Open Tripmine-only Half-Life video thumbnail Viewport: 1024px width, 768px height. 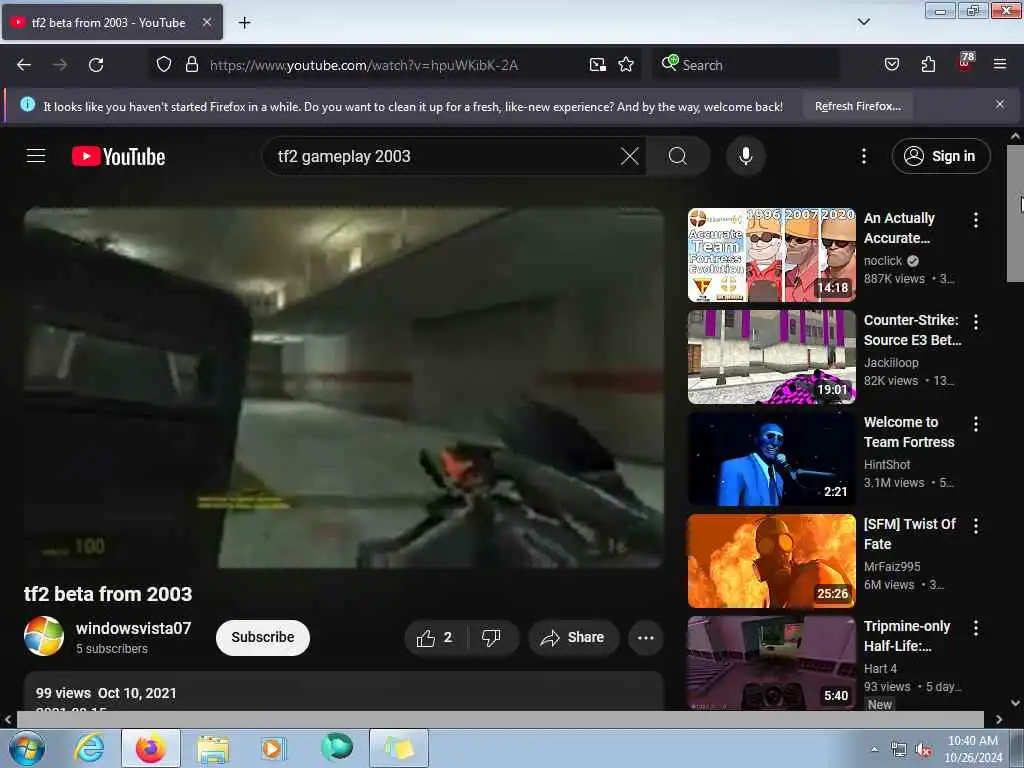[x=771, y=663]
